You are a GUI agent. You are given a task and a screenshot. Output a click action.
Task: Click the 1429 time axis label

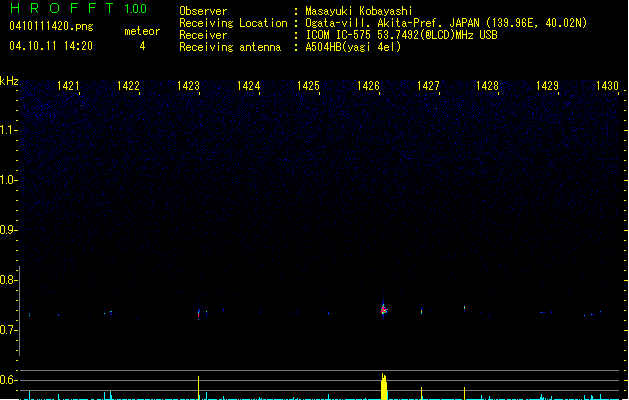(x=547, y=86)
